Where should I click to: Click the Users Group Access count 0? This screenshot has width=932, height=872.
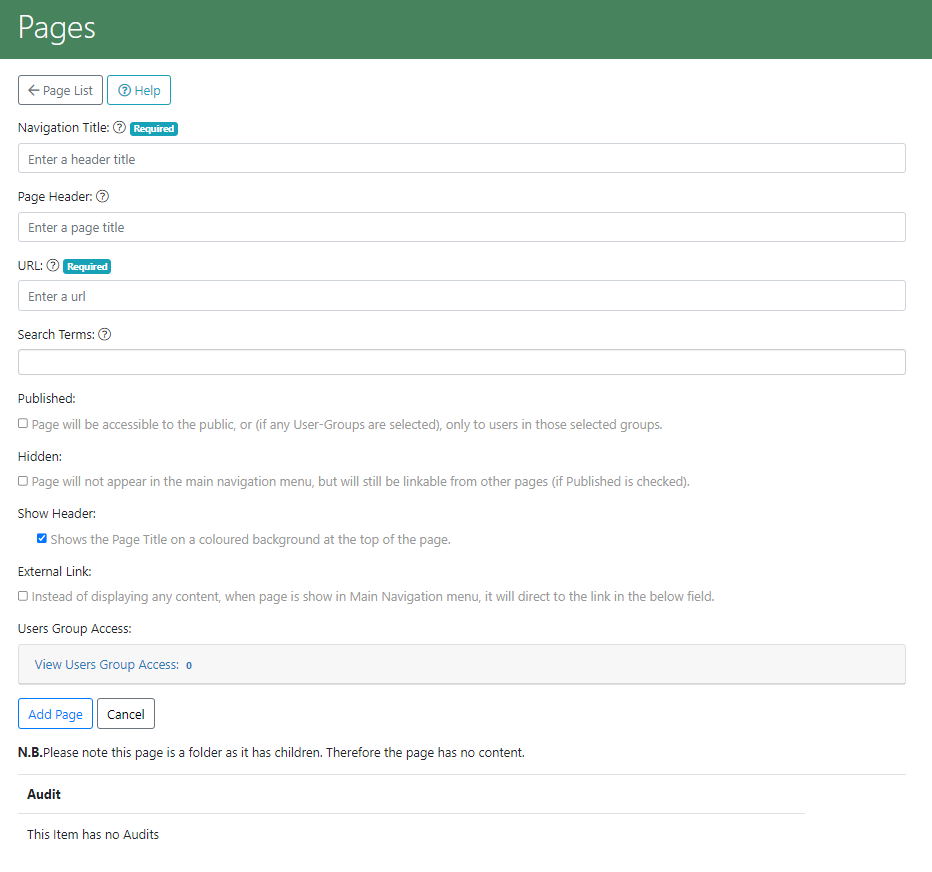(189, 665)
